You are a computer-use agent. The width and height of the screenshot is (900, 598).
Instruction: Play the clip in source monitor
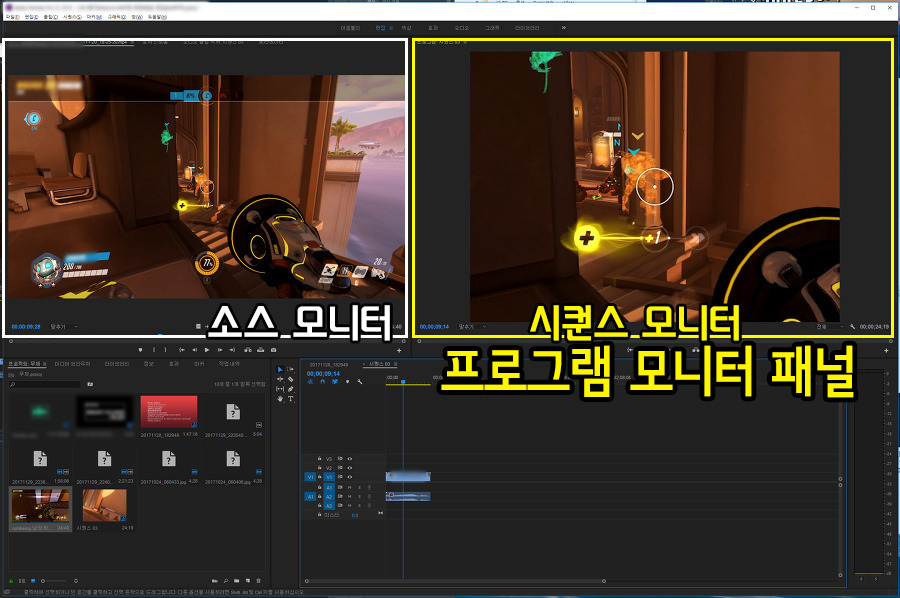click(207, 350)
